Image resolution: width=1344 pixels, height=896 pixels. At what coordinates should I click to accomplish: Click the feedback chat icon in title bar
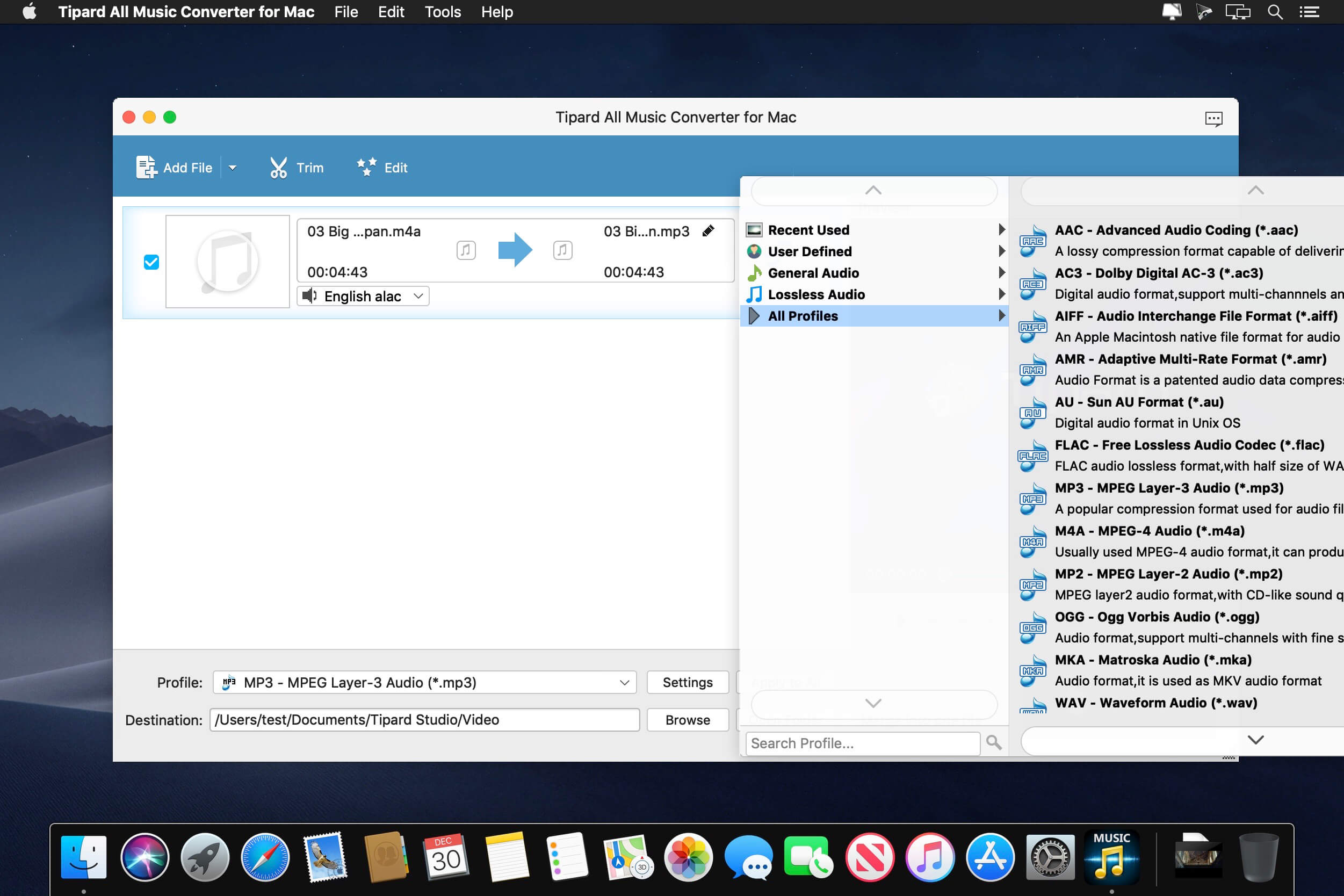pyautogui.click(x=1213, y=118)
